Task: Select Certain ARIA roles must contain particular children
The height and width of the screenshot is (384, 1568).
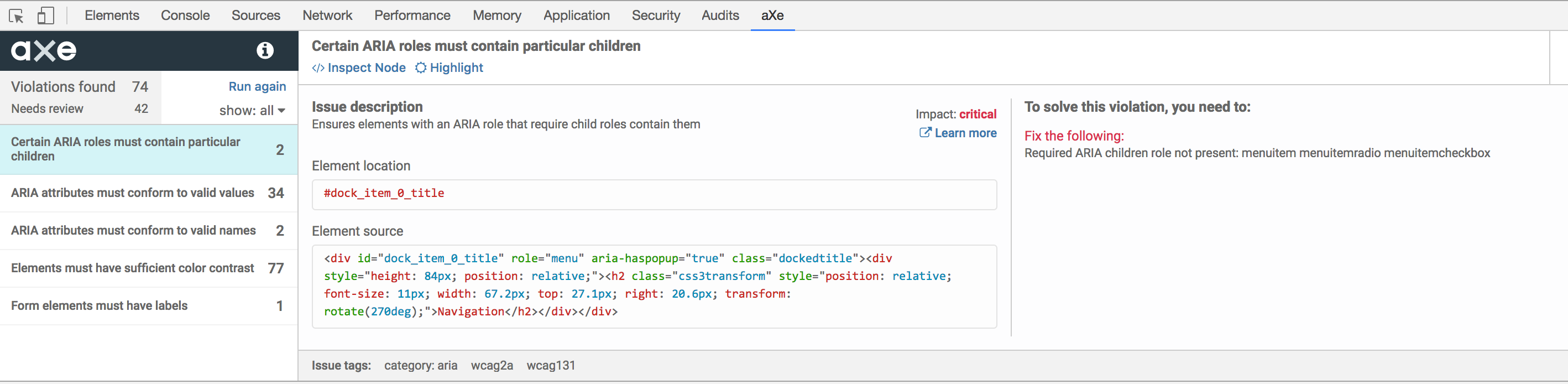Action: coord(149,149)
